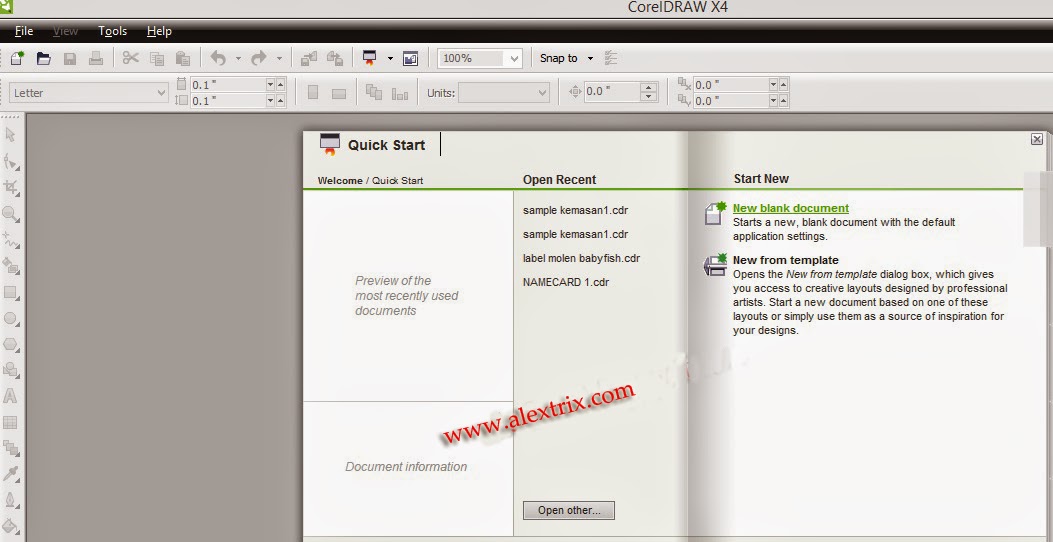1053x542 pixels.
Task: Select the Freehand tool
Action: pyautogui.click(x=11, y=240)
